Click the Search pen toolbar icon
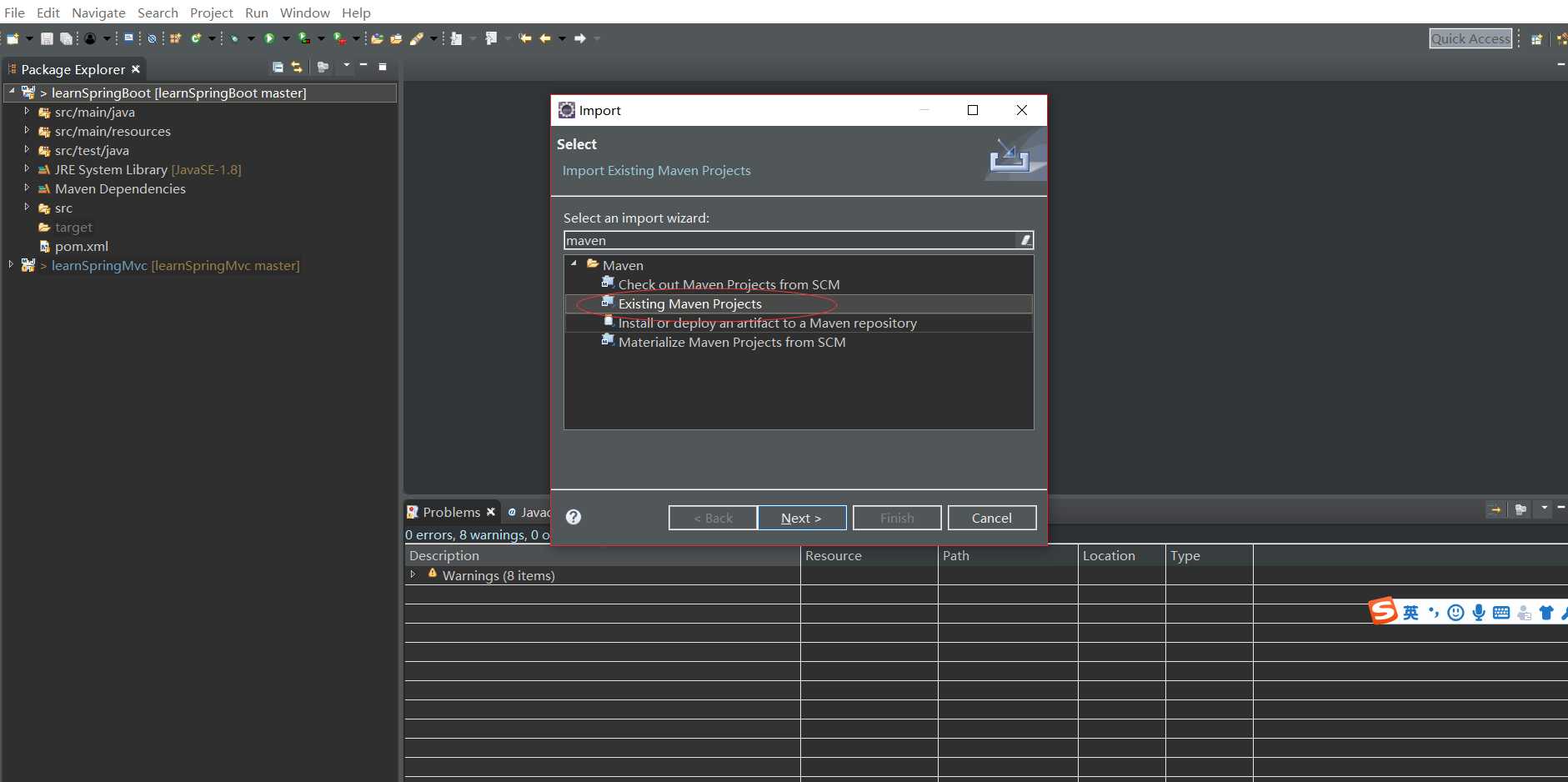This screenshot has width=1568, height=782. 417,38
